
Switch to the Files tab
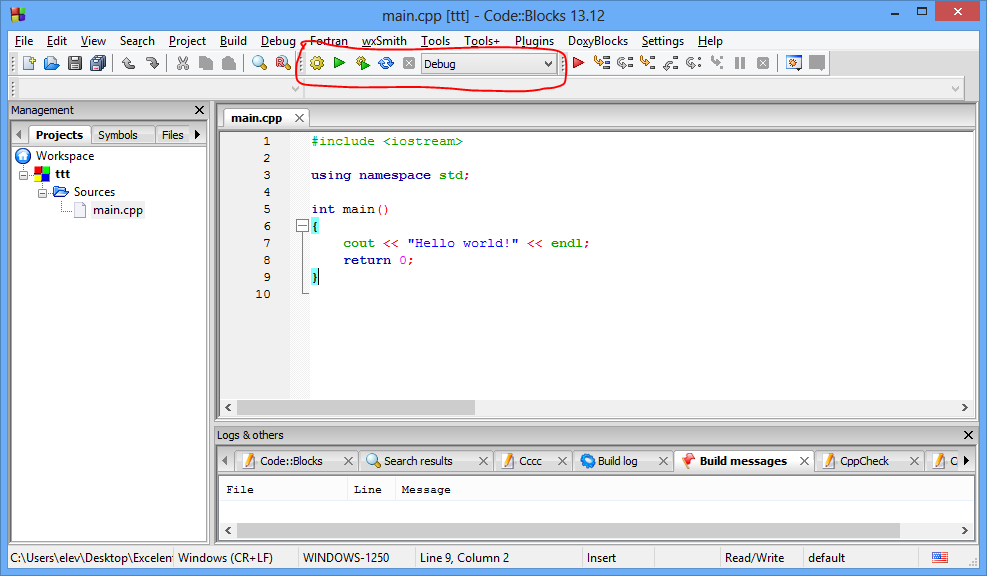click(x=172, y=135)
